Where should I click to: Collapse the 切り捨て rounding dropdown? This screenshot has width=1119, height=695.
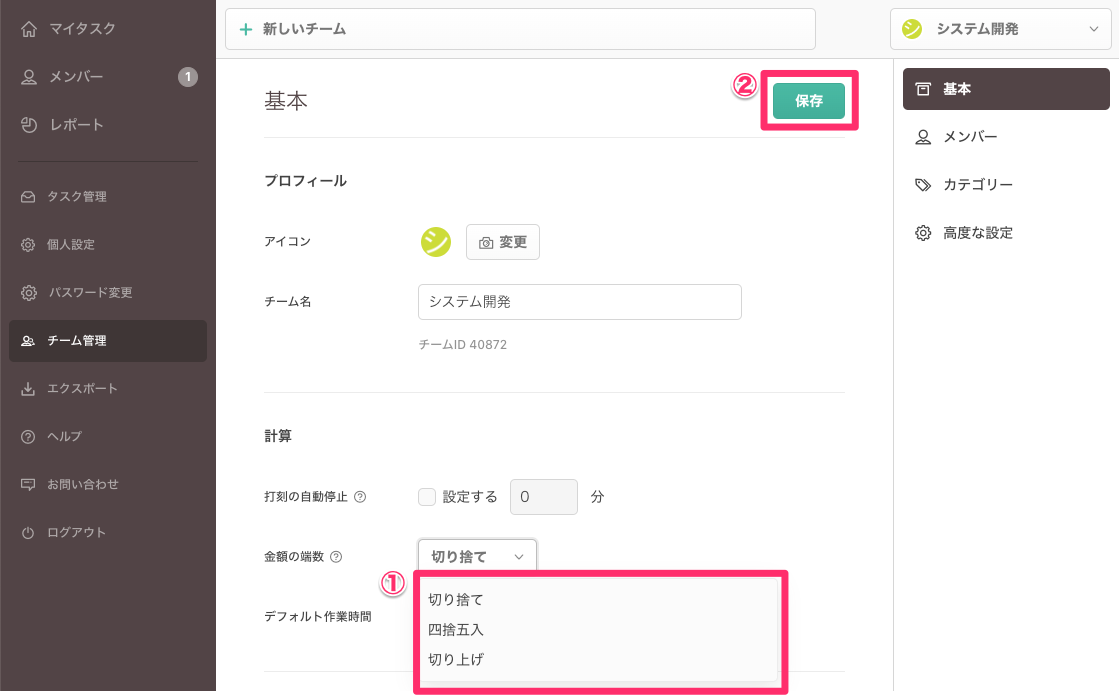pos(477,556)
